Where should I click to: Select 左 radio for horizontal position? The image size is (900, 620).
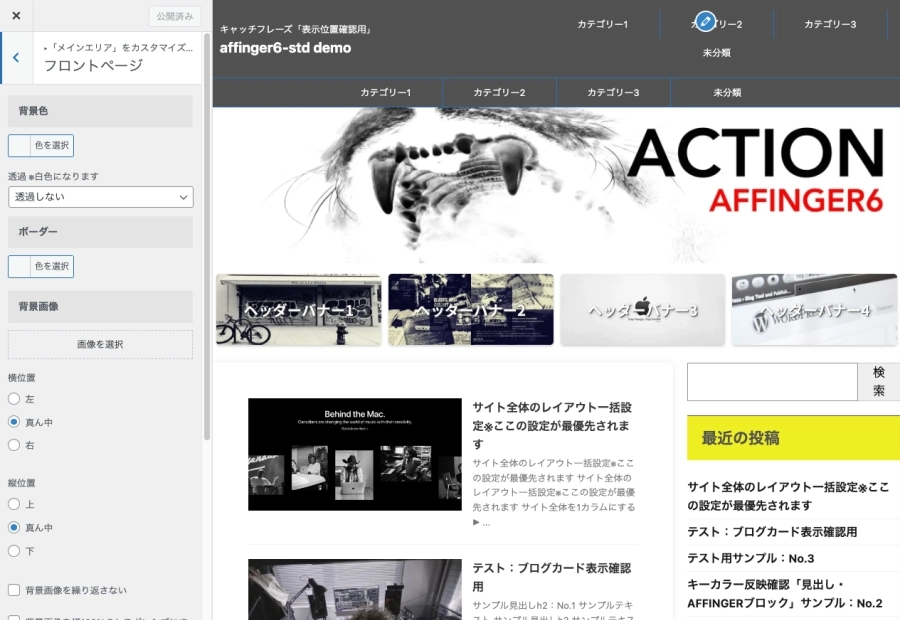pos(14,398)
